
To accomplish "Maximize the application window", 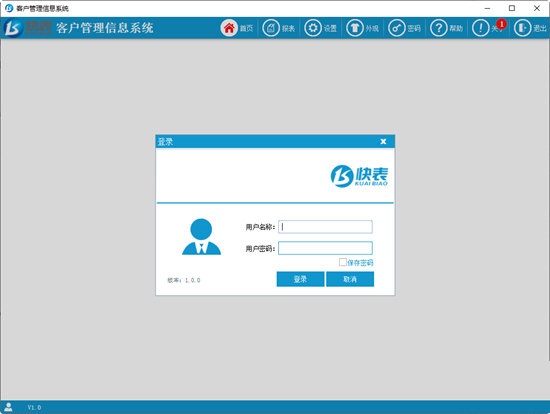I will coord(512,8).
